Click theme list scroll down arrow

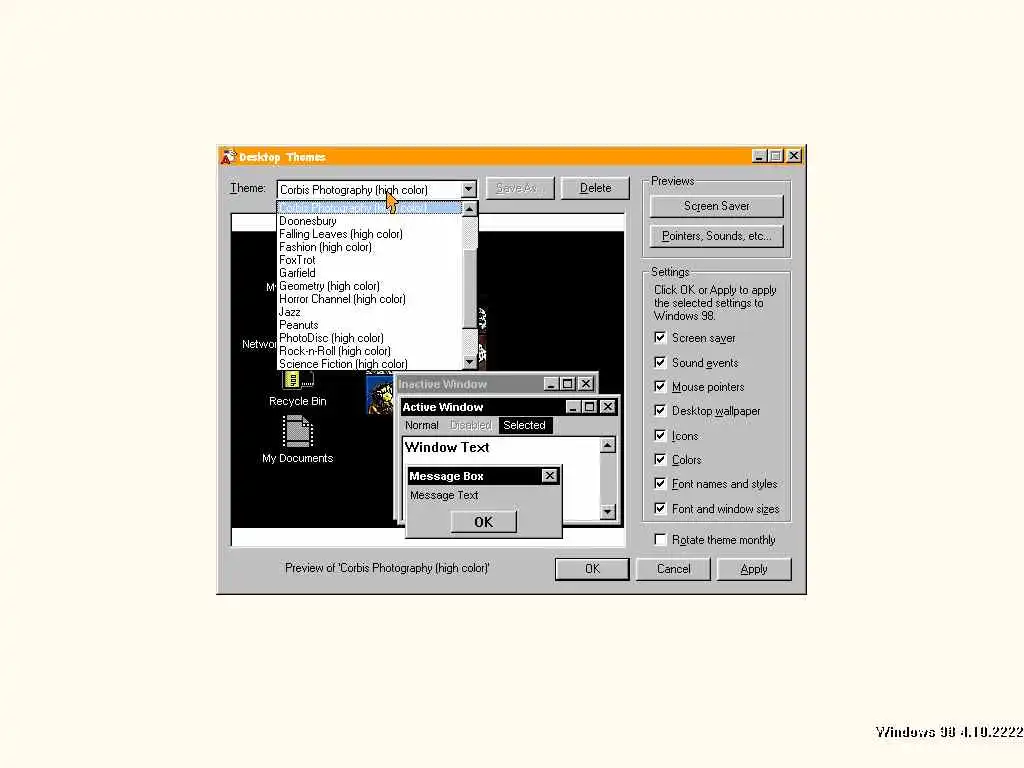[x=469, y=362]
